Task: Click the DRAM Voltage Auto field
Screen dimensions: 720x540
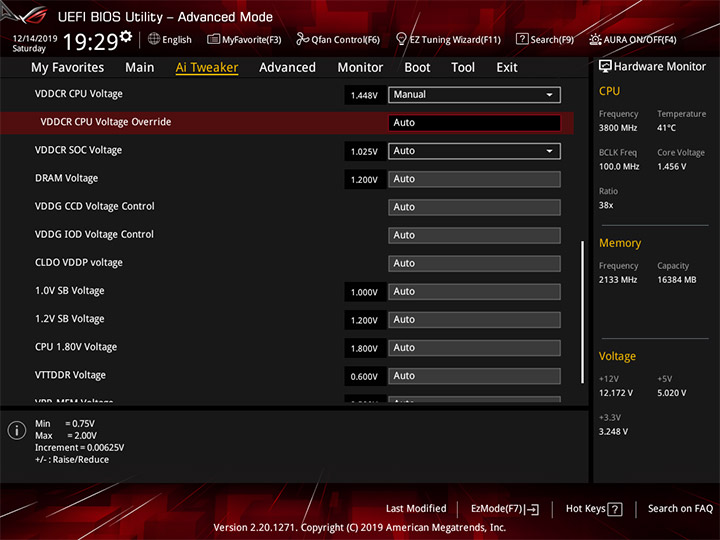Action: coord(474,179)
